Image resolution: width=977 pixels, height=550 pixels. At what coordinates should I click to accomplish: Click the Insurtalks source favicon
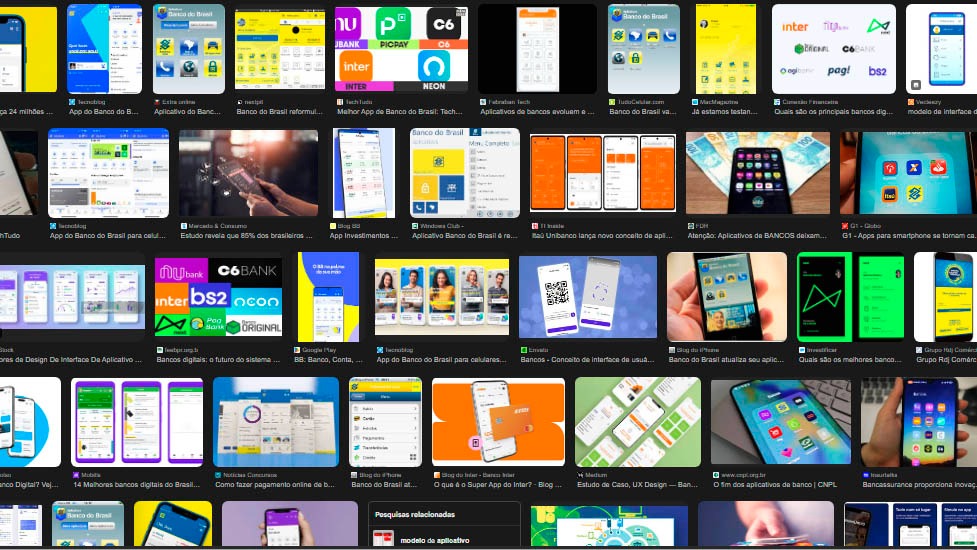pyautogui.click(x=865, y=475)
